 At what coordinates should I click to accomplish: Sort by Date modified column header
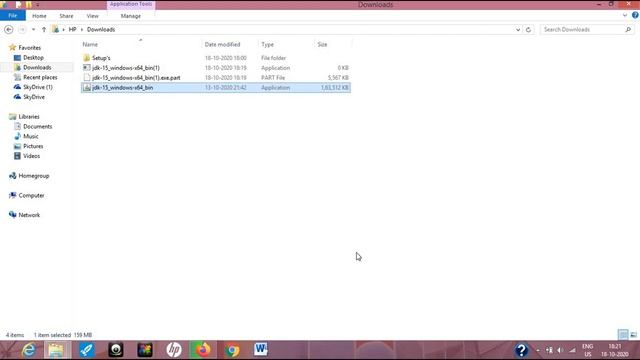[222, 44]
